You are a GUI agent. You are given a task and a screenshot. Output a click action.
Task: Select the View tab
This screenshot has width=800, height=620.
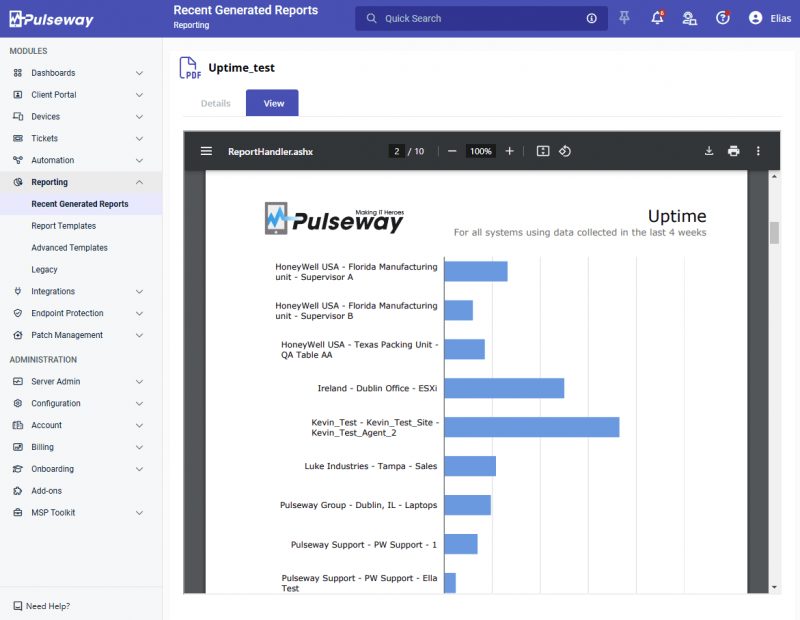272,103
